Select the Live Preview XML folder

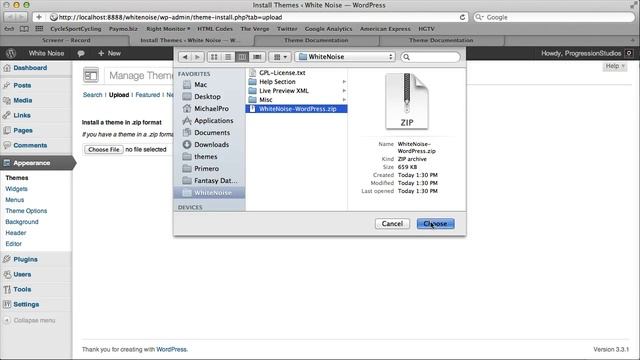pos(284,91)
